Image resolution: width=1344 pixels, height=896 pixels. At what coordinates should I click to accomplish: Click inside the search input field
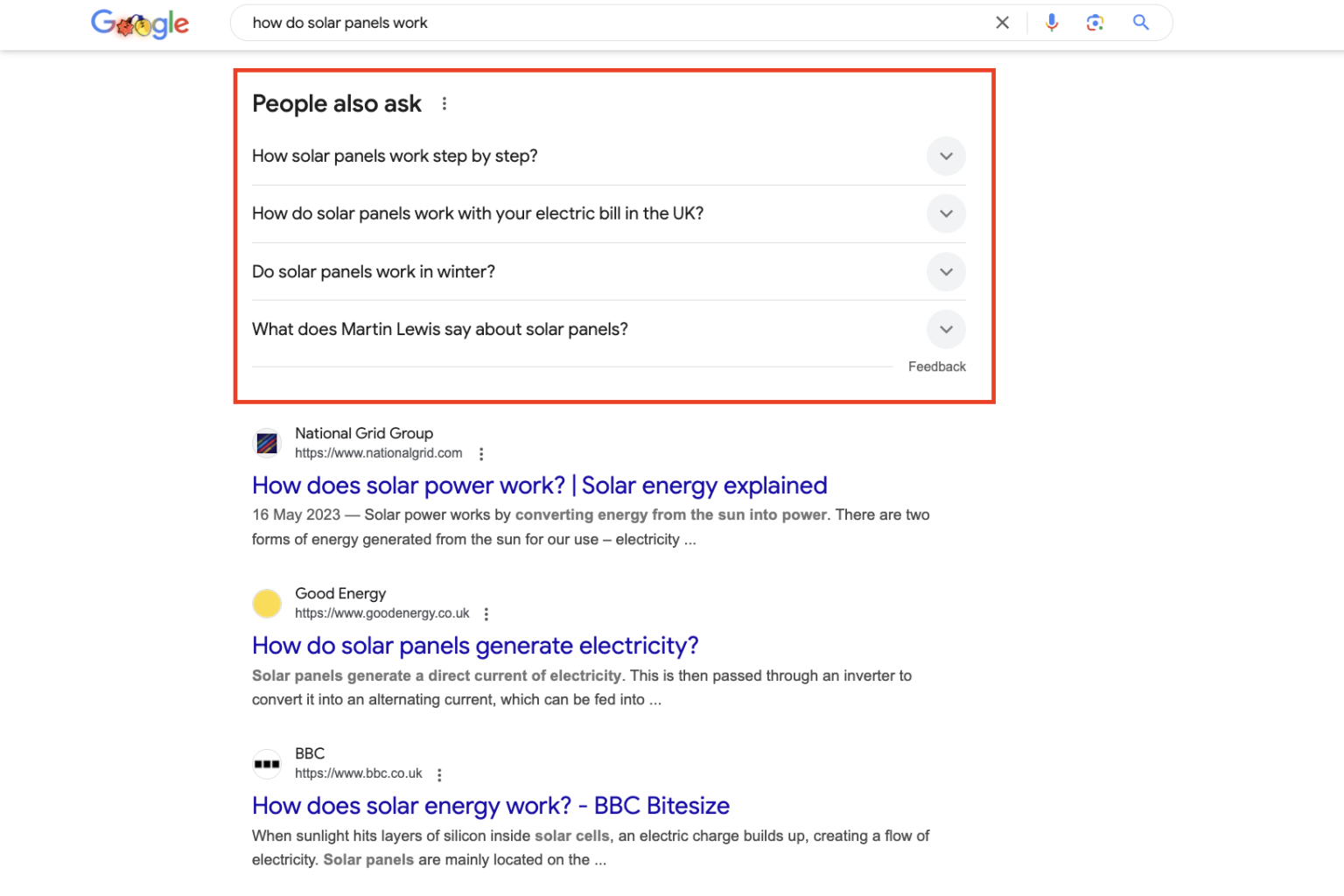pyautogui.click(x=612, y=23)
